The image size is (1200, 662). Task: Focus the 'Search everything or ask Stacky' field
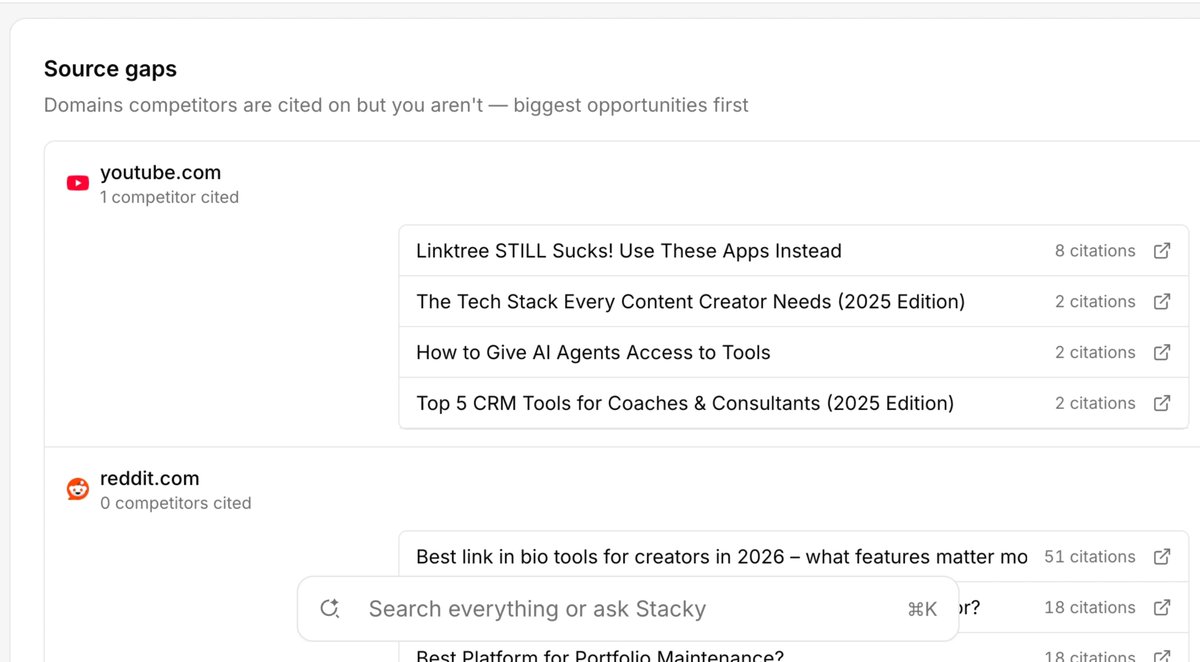click(x=628, y=609)
